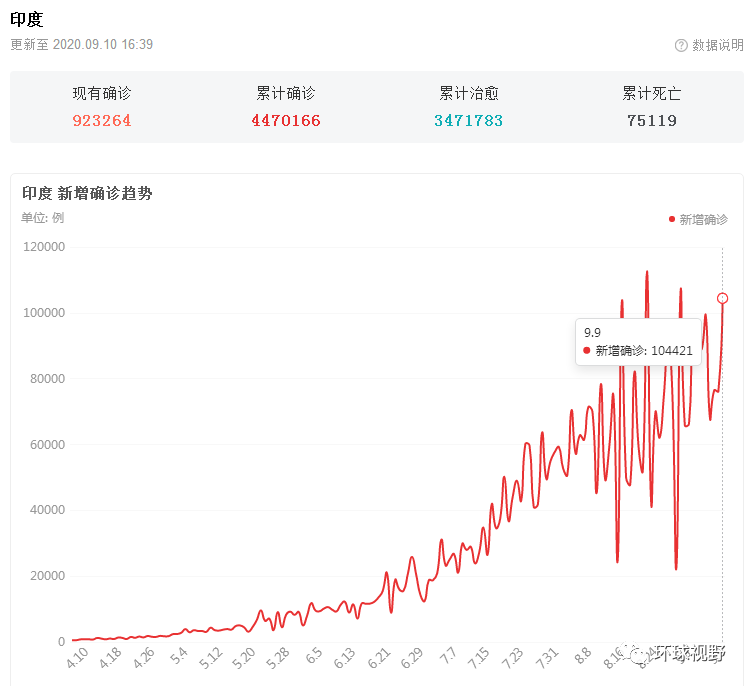Click the question mark icon beside 数据说明
750x686 pixels.
[682, 45]
